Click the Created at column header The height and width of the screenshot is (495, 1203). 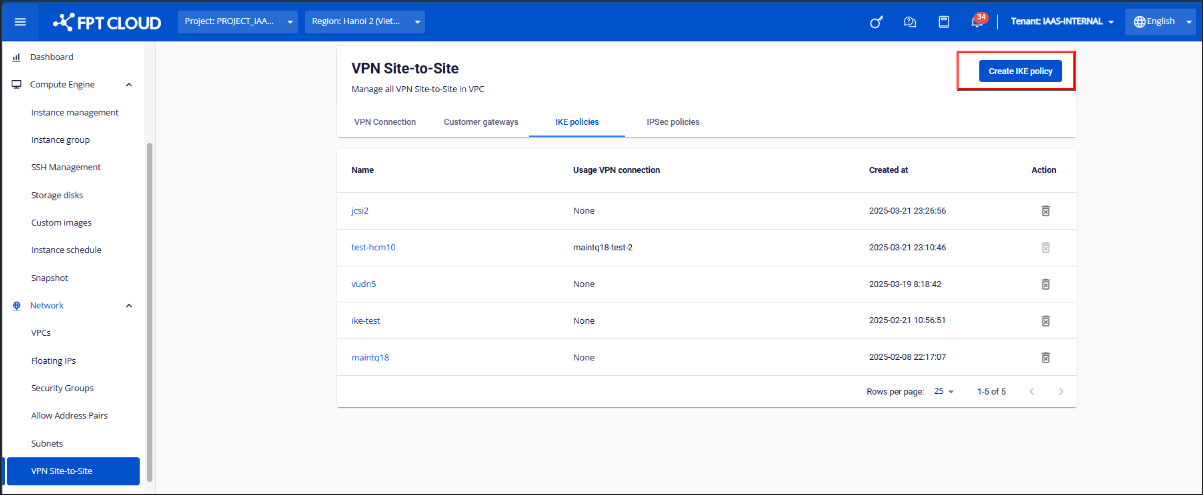tap(888, 170)
